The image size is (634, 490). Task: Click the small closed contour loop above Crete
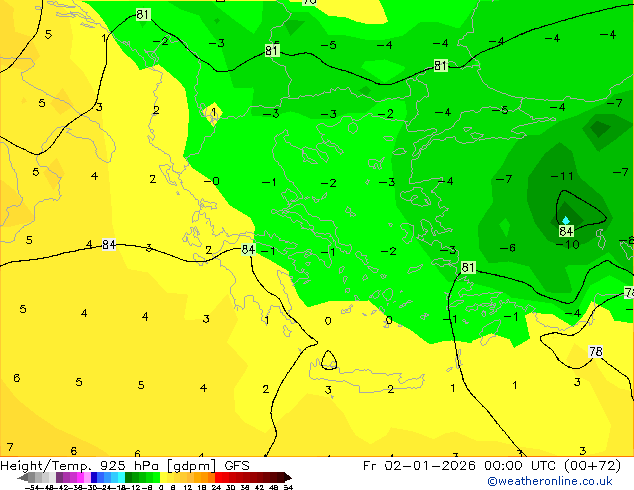pos(329,360)
